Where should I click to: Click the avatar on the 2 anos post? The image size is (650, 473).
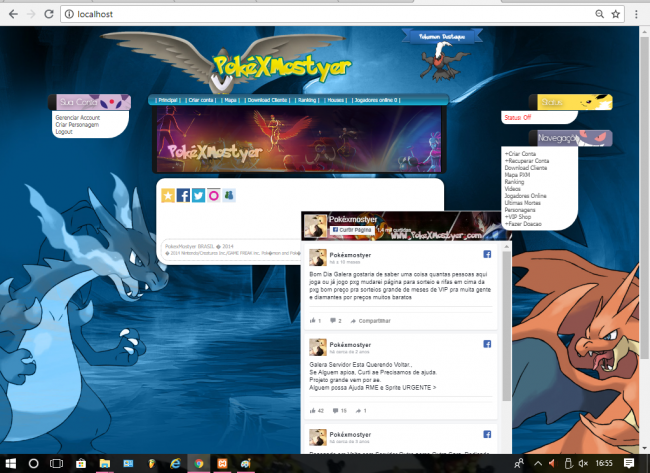pyautogui.click(x=318, y=347)
